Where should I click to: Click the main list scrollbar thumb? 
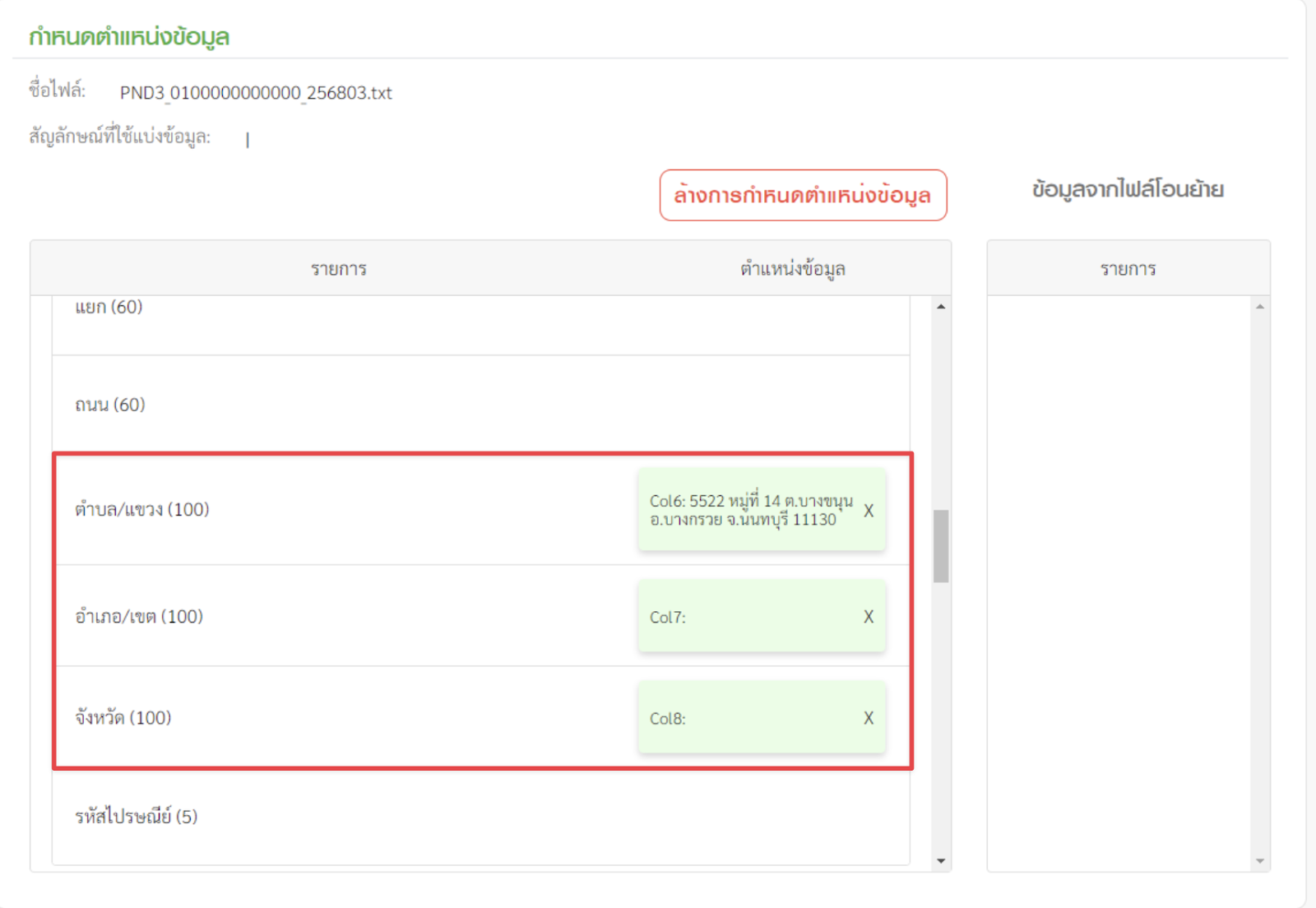[941, 546]
